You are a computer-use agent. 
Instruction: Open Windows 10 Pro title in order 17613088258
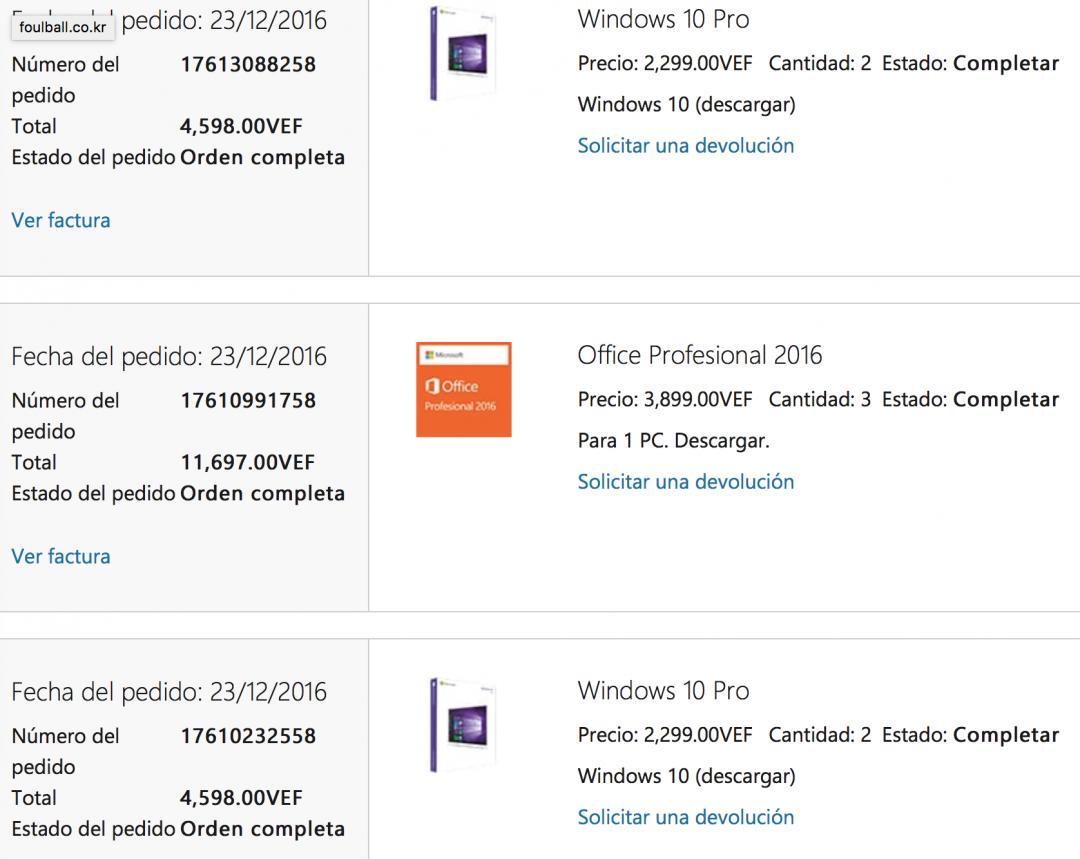(663, 19)
